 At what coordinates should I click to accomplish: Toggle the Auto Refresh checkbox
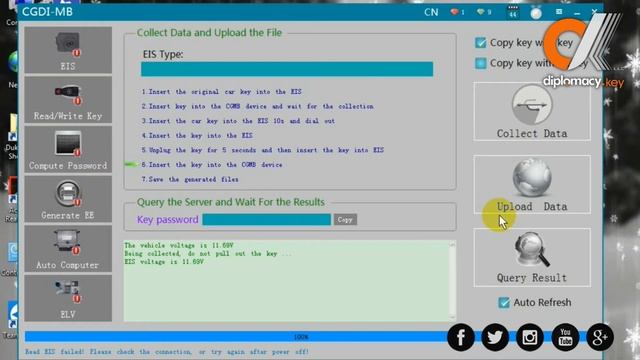pyautogui.click(x=504, y=302)
